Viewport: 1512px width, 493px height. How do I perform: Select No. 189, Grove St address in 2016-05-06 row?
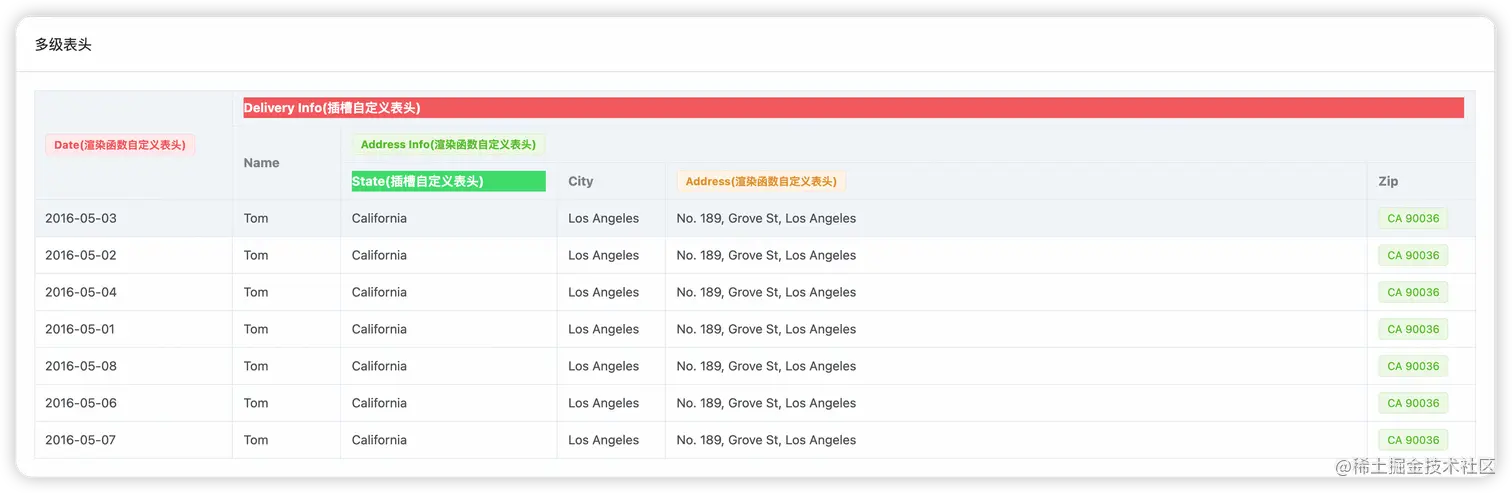click(x=766, y=403)
